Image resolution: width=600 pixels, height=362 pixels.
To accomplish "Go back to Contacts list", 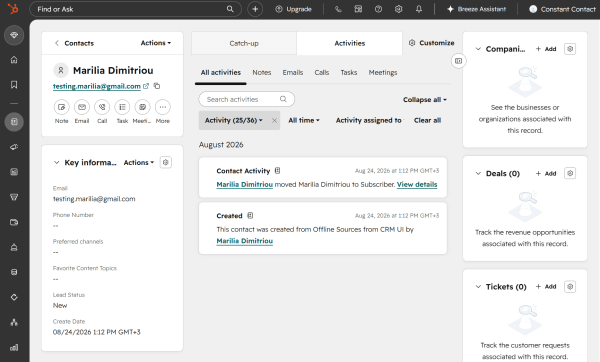I will coord(74,43).
